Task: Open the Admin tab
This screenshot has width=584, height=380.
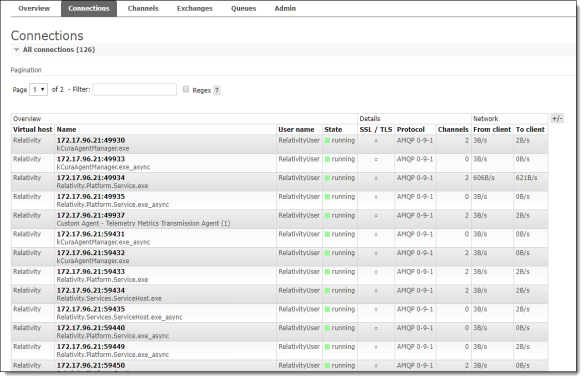Action: tap(285, 8)
